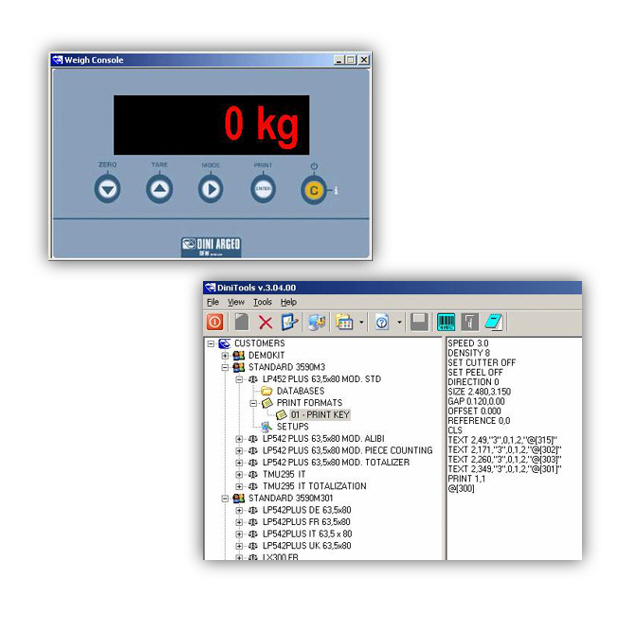Select the 01 - PRINT KEY item
Viewport: 642px width, 617px height.
click(x=319, y=414)
